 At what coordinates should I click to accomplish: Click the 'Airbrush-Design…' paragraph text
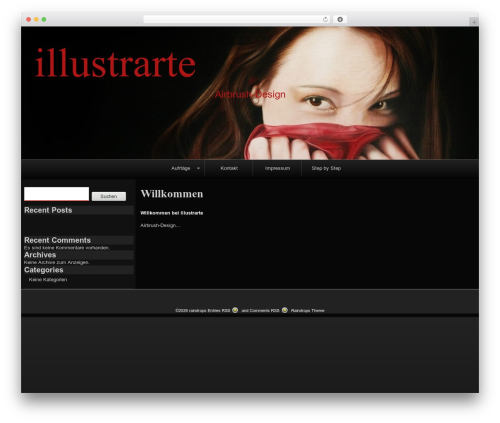pos(160,225)
